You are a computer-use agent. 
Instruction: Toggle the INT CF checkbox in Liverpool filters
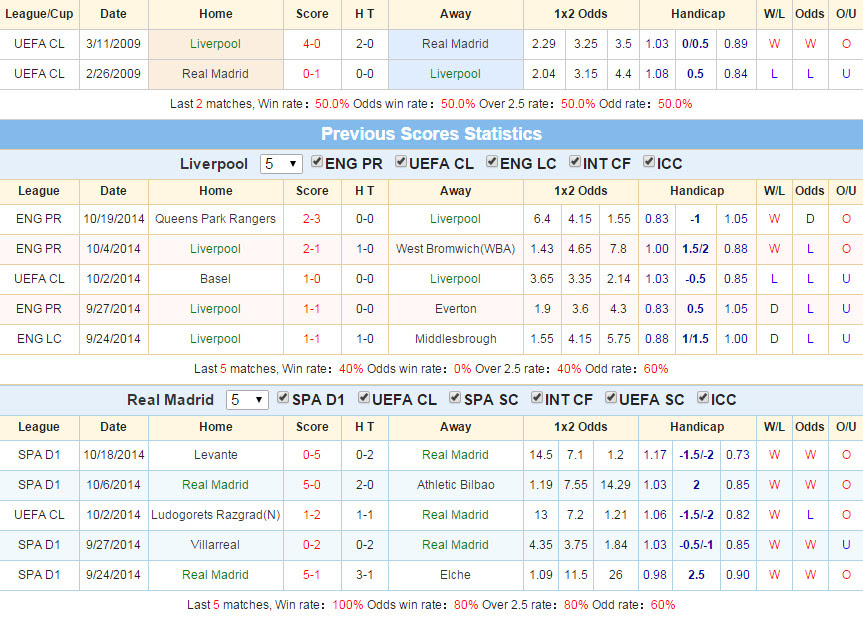pyautogui.click(x=575, y=161)
